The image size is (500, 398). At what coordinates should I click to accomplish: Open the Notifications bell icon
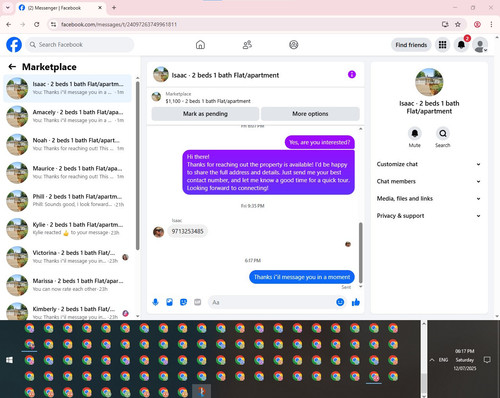(x=461, y=45)
